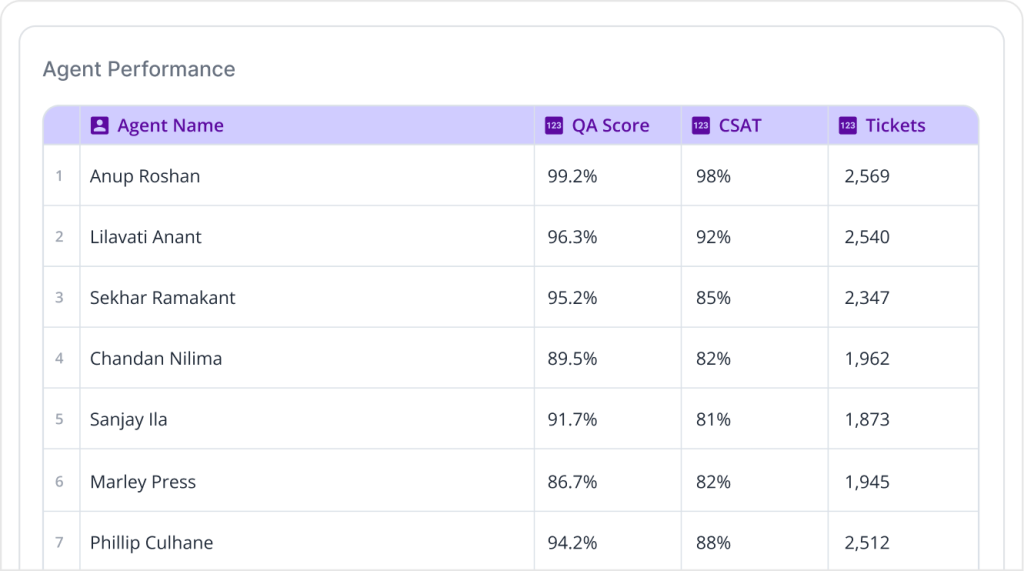1024x571 pixels.
Task: Select agent name Lilavati Anant
Action: (146, 237)
